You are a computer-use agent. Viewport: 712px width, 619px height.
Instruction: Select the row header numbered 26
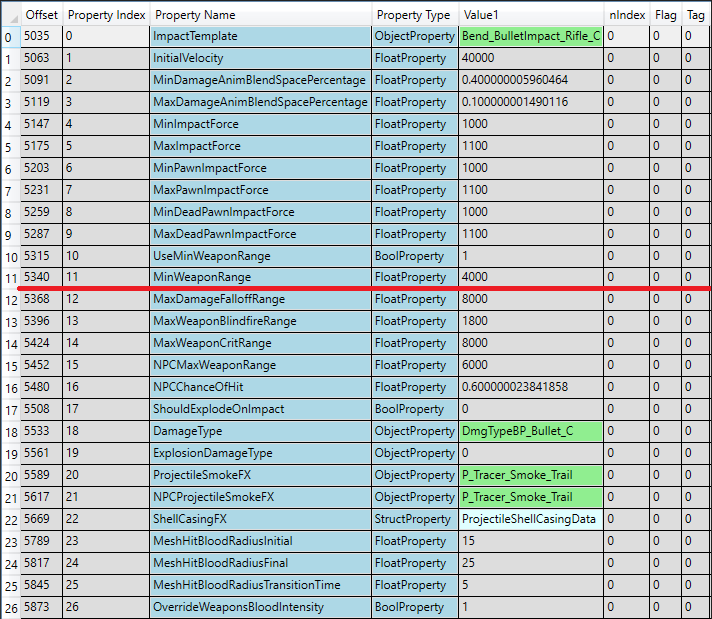pyautogui.click(x=11, y=607)
